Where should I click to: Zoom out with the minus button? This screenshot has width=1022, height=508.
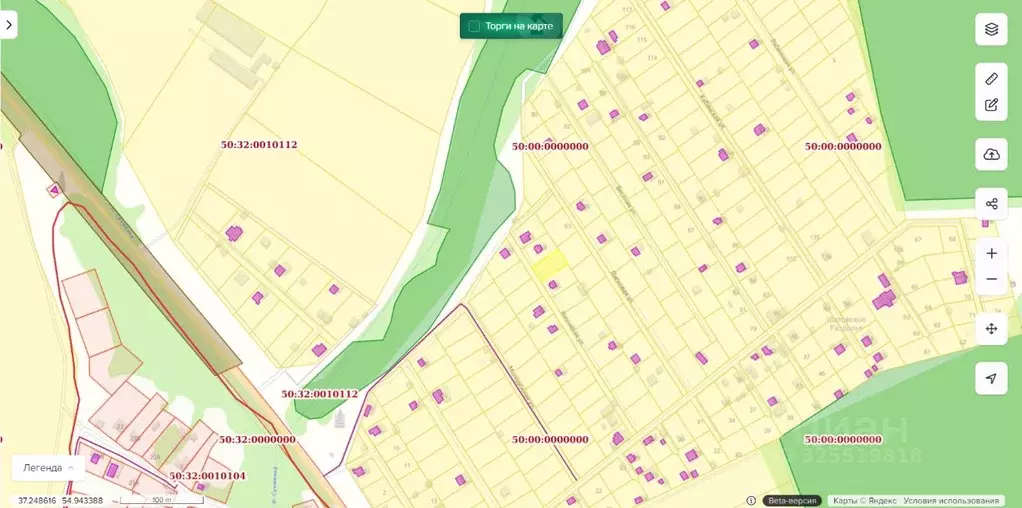pos(991,279)
